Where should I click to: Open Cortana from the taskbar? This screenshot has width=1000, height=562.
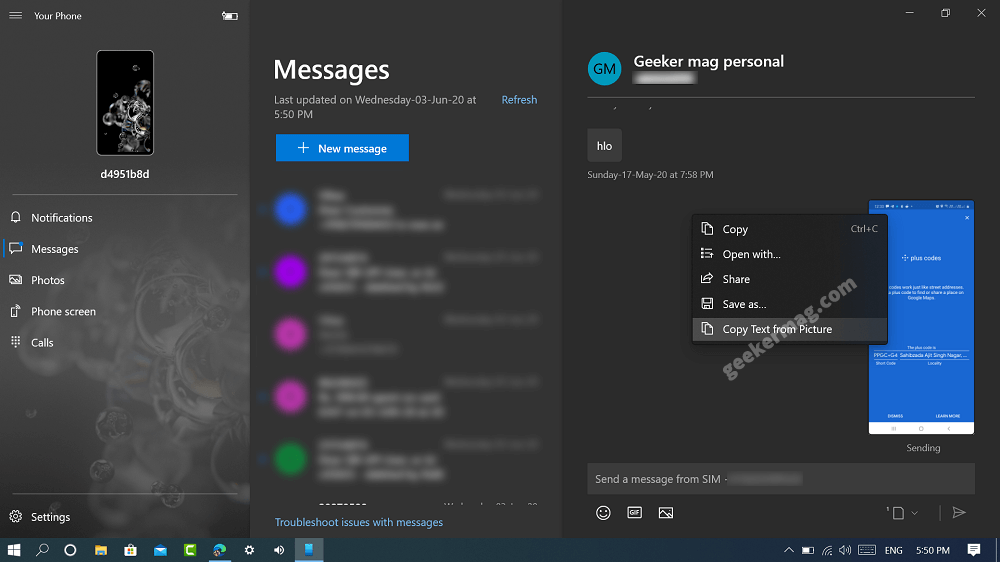point(70,550)
